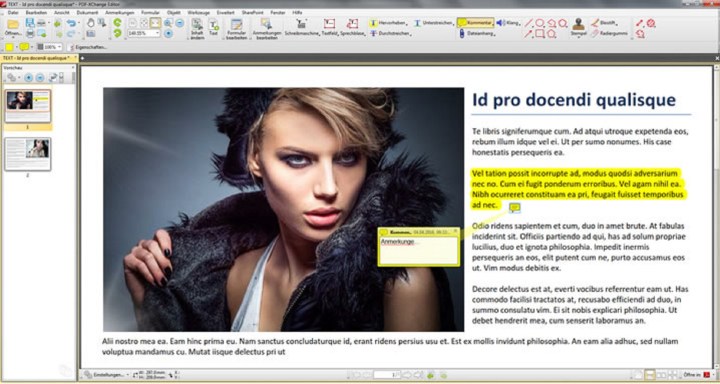This screenshot has width=720, height=384.
Task: Click the Eigenschaften button
Action: [87, 47]
